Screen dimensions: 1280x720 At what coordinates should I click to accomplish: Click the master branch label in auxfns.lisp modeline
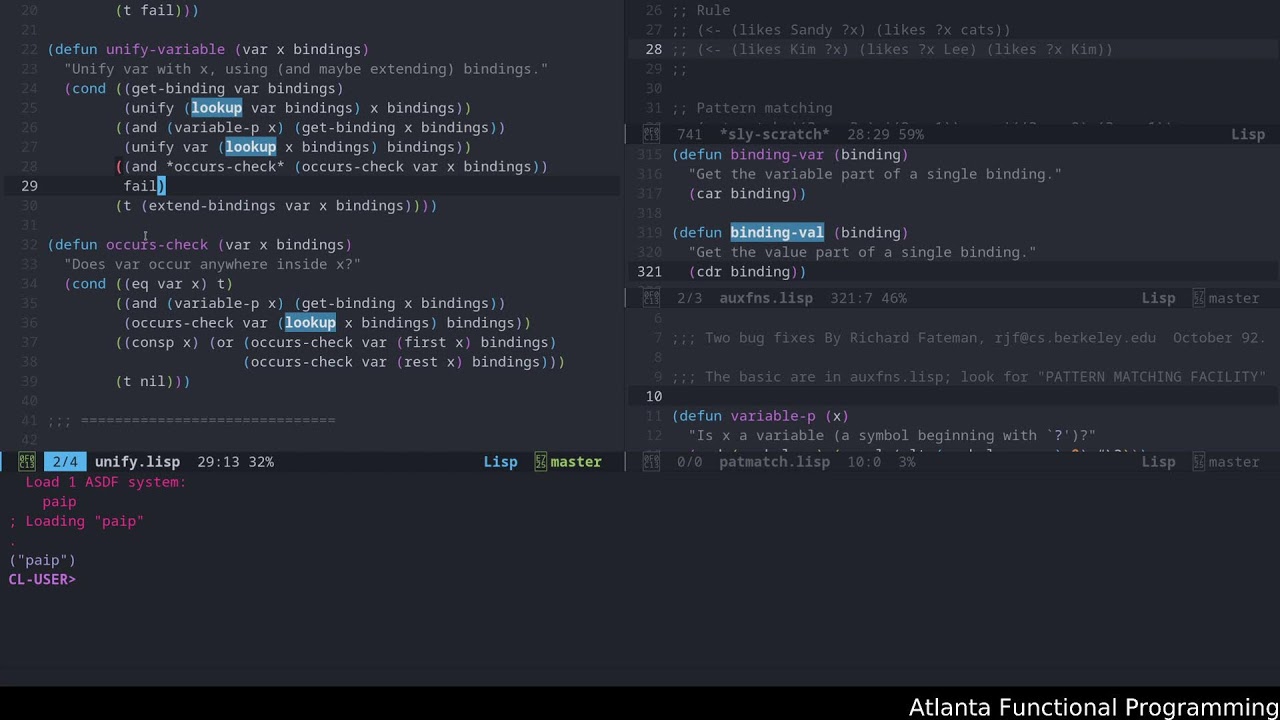(1234, 298)
